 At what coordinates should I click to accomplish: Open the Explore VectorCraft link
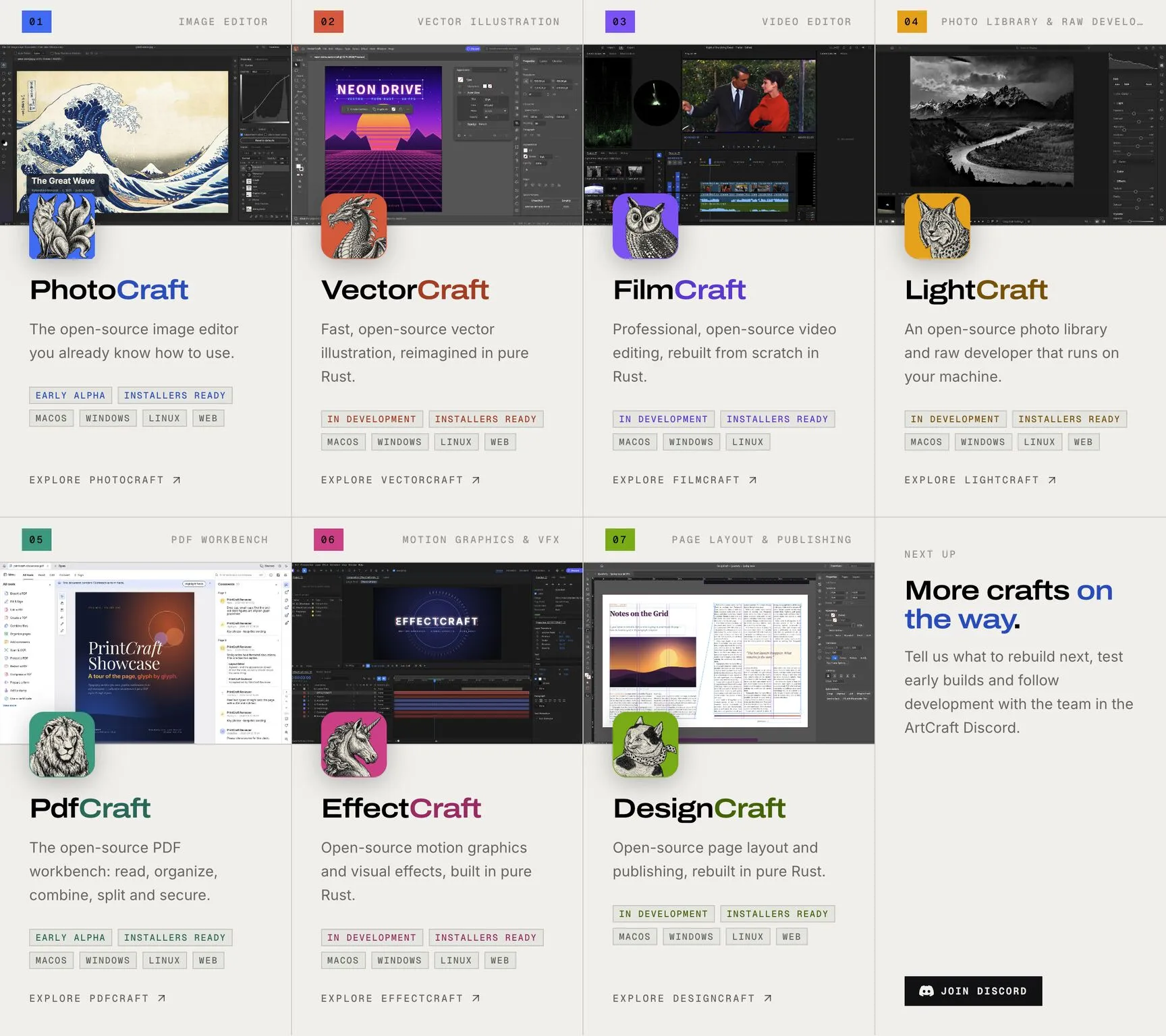401,480
